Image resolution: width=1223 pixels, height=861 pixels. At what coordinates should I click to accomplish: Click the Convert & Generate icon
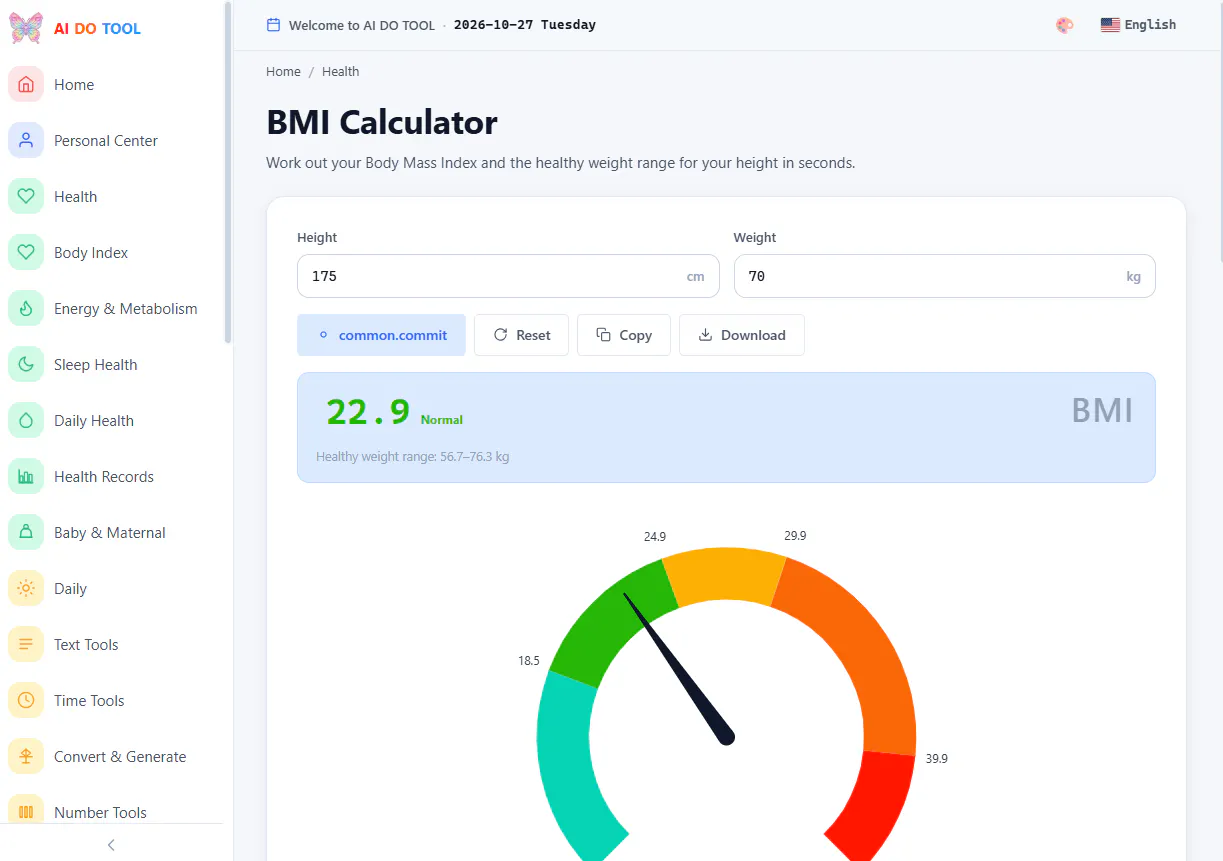coord(26,757)
